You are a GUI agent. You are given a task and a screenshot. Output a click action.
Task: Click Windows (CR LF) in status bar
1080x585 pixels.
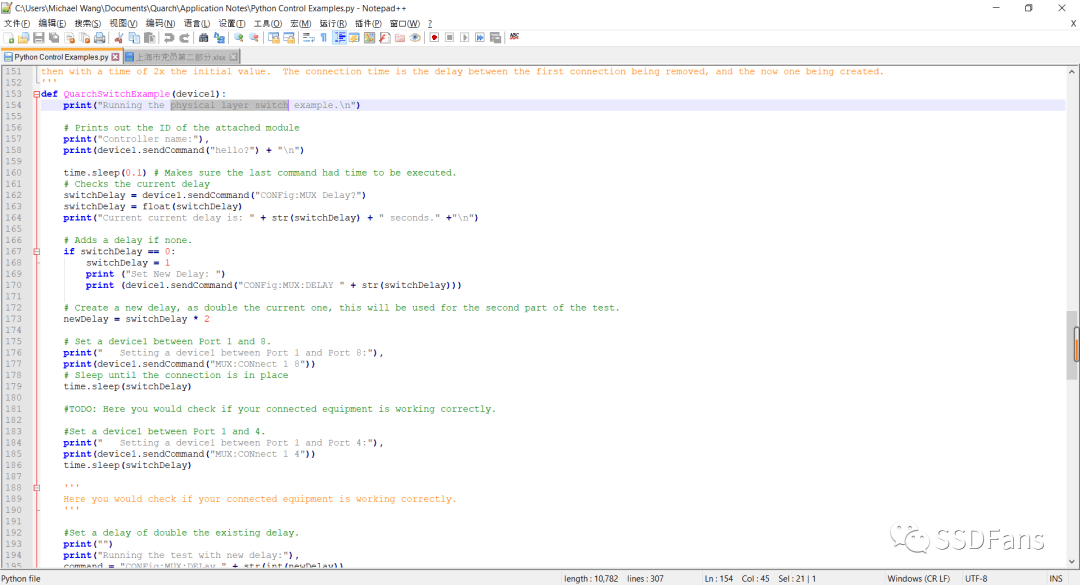[x=918, y=579]
